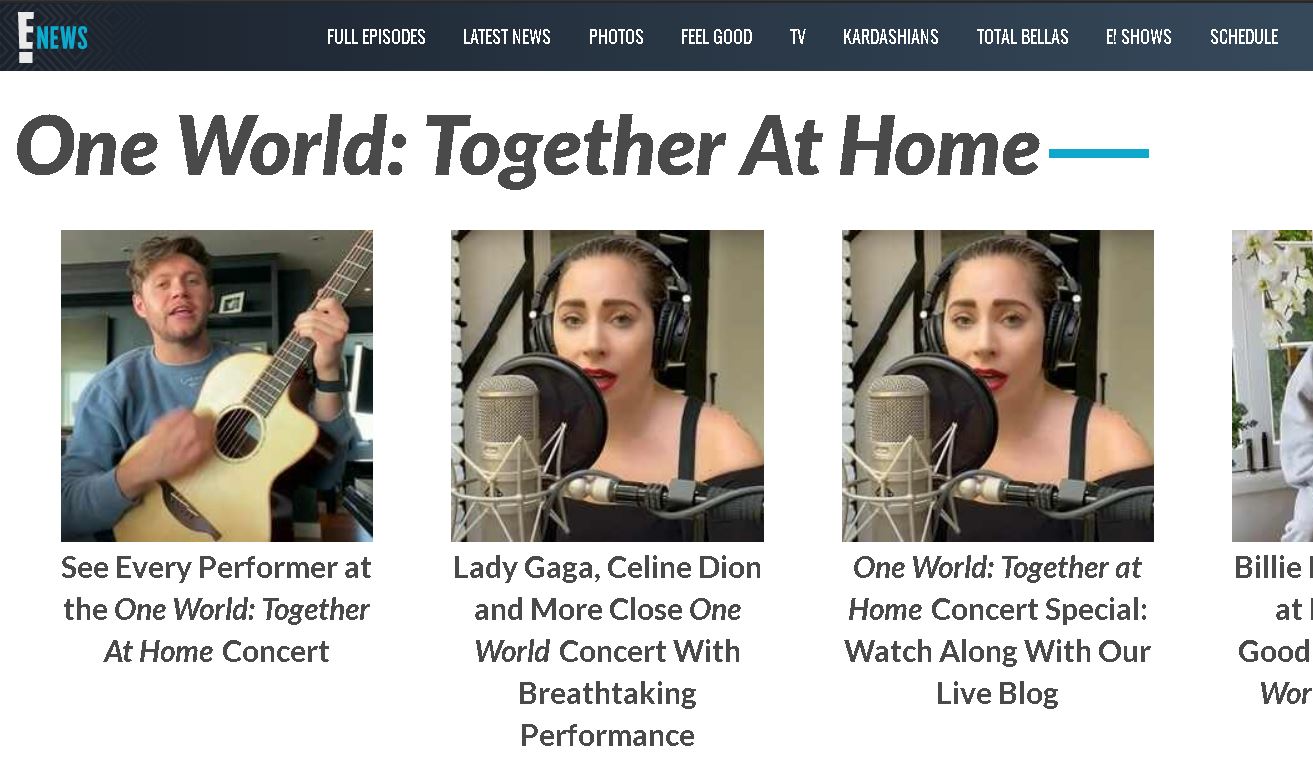Open E! Shows menu
The width and height of the screenshot is (1313, 765).
point(1138,37)
